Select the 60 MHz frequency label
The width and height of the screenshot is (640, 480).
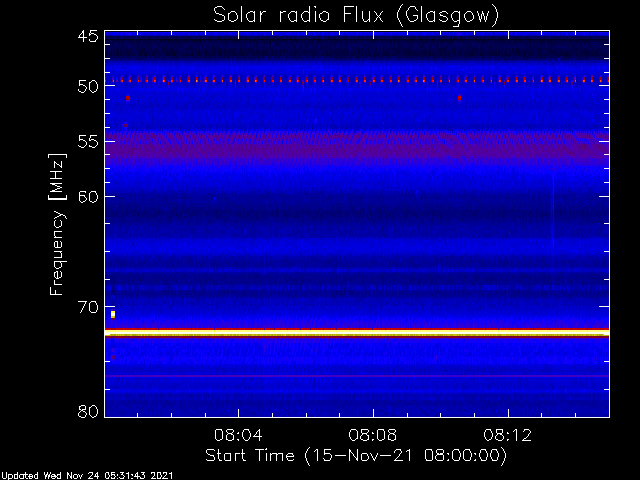pyautogui.click(x=88, y=197)
